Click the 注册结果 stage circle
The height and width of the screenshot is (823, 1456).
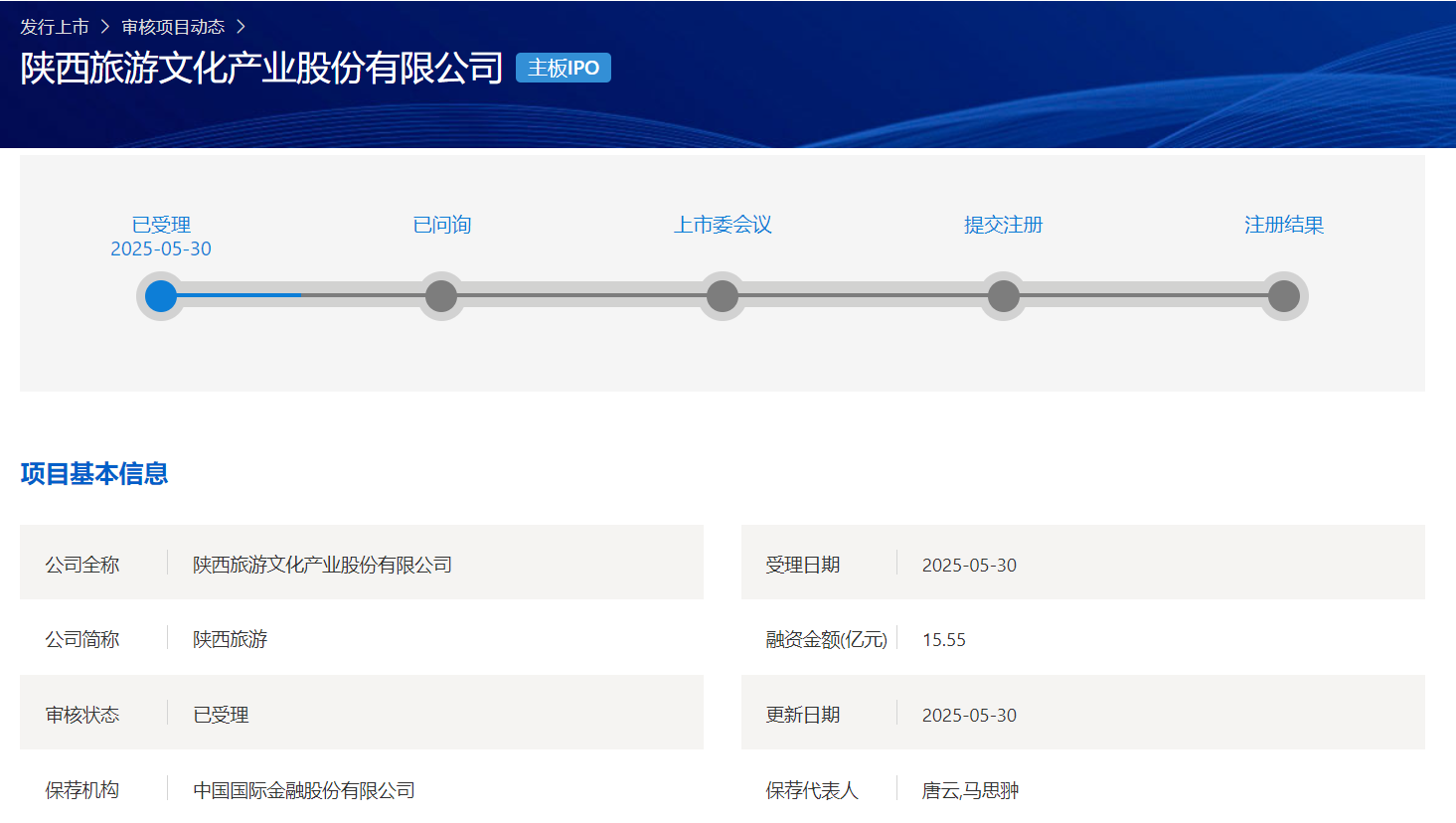coord(1284,296)
